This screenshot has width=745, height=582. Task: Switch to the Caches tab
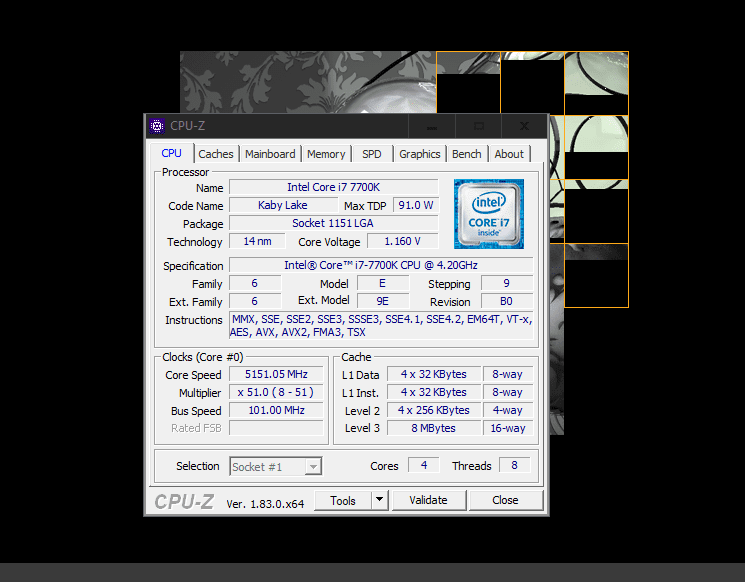(x=216, y=154)
